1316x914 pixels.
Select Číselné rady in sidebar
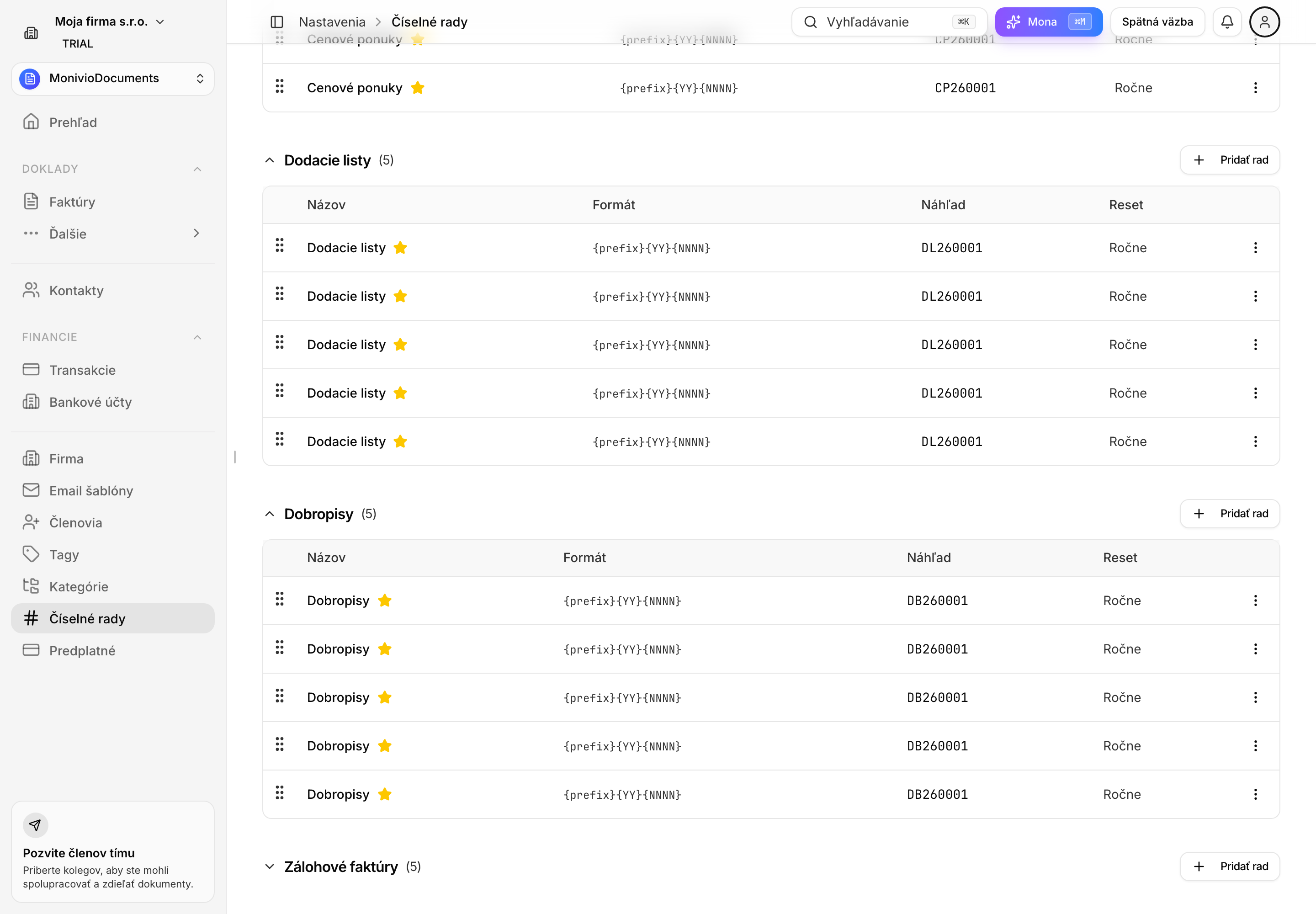113,618
